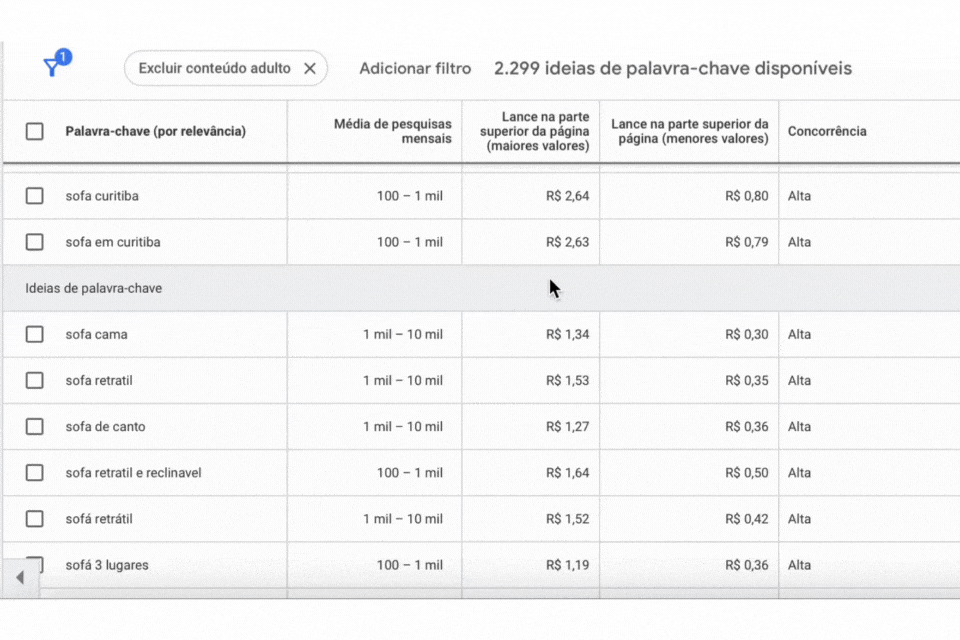Select sofa retratil e reclinavel checkbox

(35, 472)
